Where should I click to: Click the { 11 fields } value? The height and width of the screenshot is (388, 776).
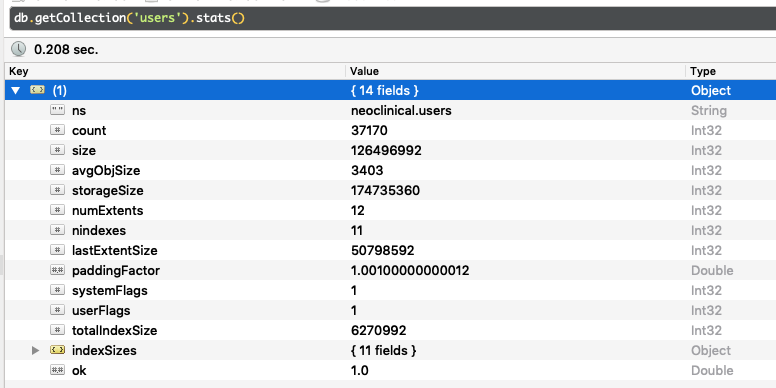point(384,351)
